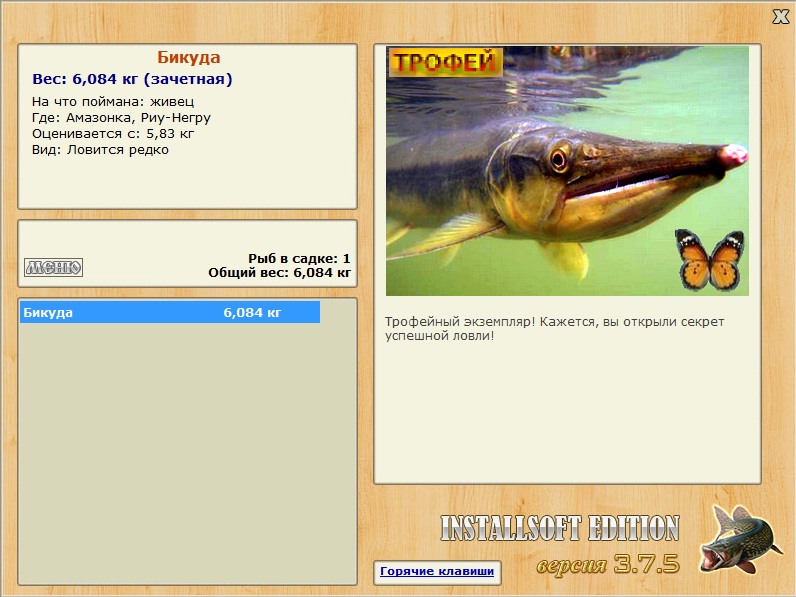Screen dimensions: 796x597
Task: Click the INSTALLSOFT EDITION logo text
Action: [x=560, y=528]
